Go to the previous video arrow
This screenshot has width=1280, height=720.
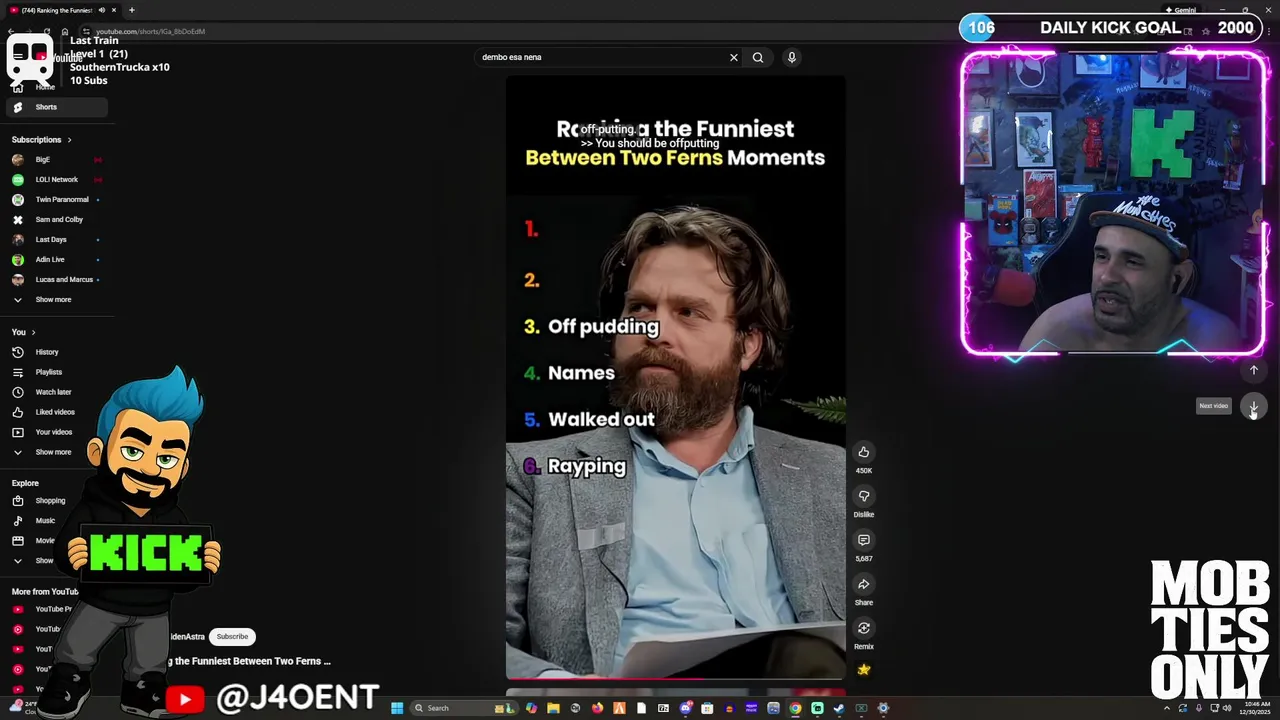1253,370
